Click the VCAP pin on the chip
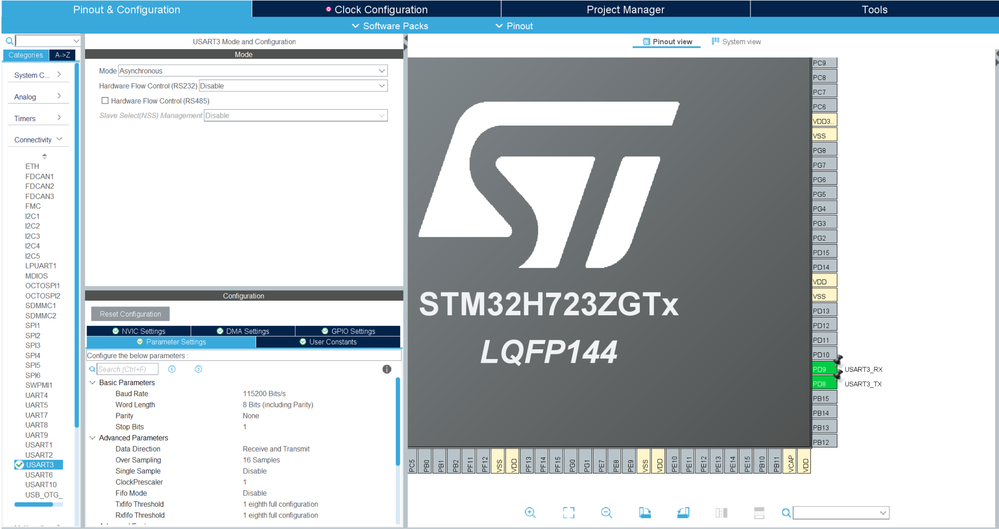This screenshot has height=529, width=999. click(x=789, y=461)
